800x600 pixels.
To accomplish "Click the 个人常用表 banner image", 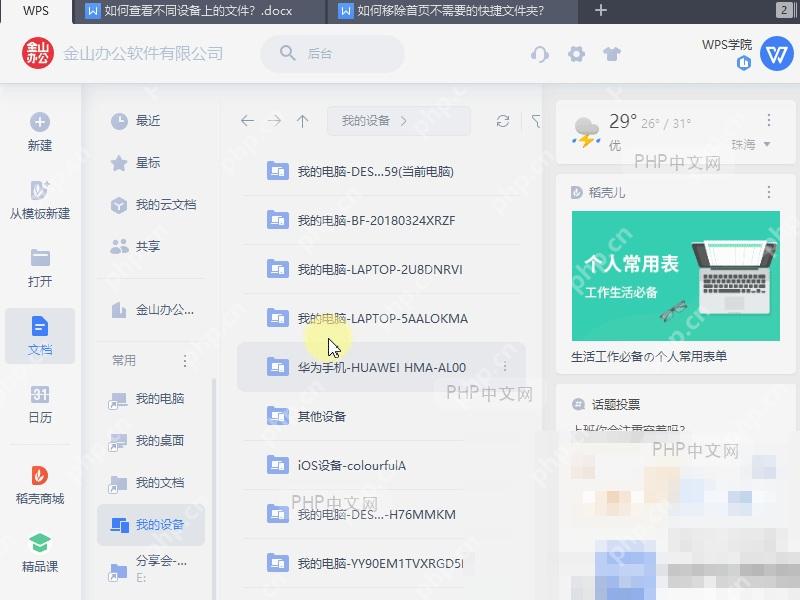I will [x=676, y=276].
